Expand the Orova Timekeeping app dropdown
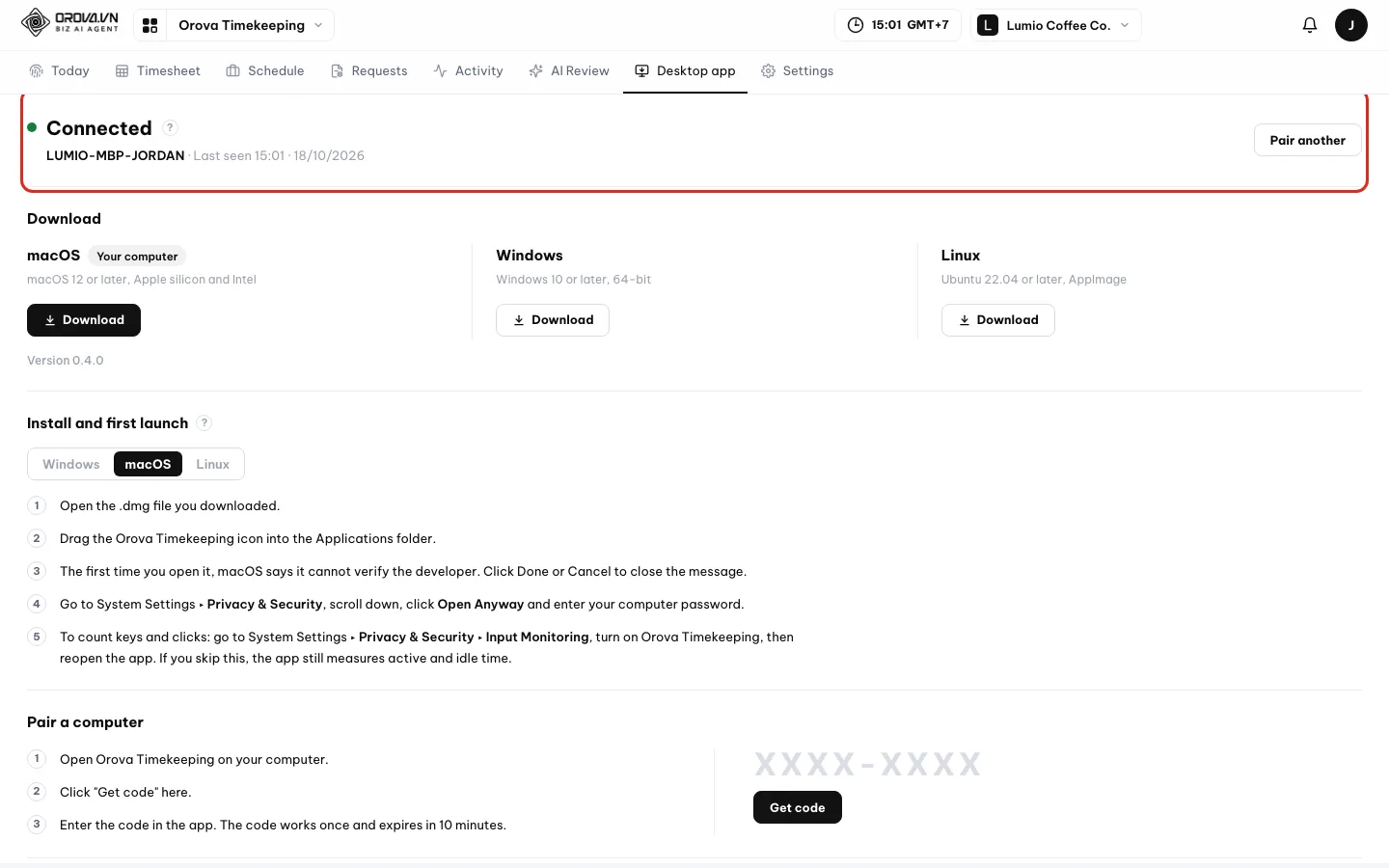Viewport: 1389px width, 868px height. 250,25
